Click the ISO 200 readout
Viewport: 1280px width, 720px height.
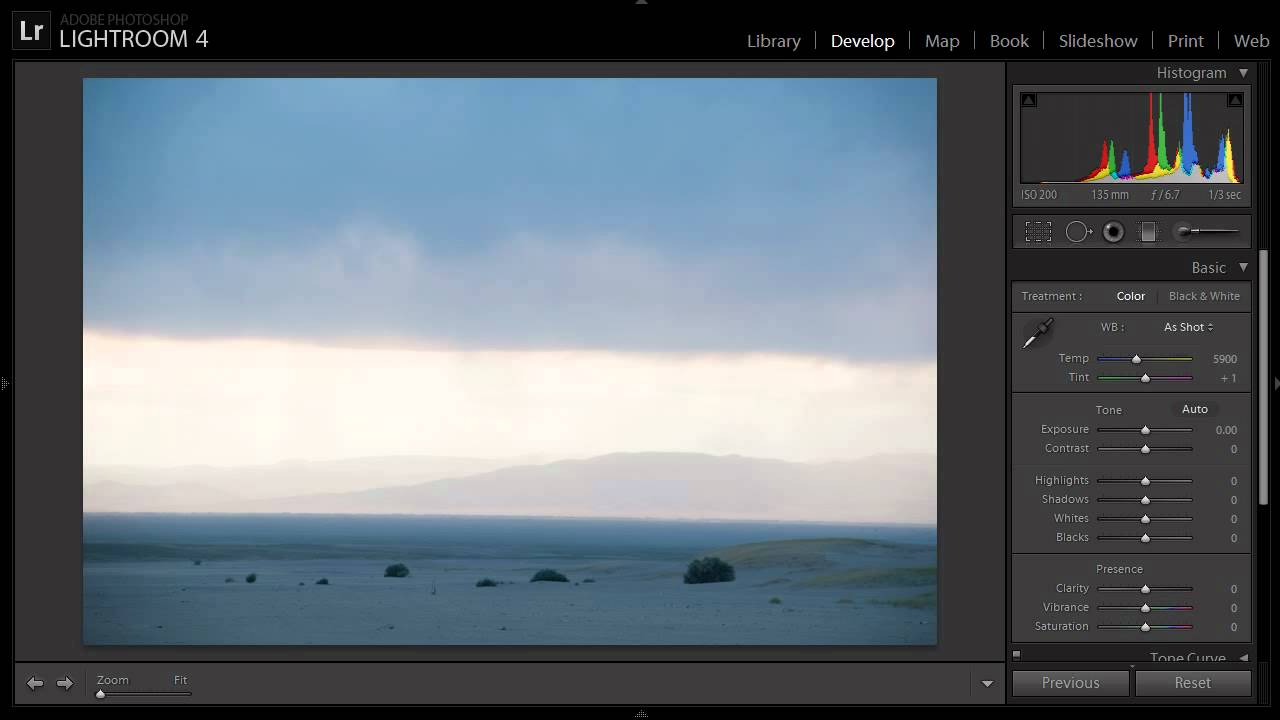1039,195
